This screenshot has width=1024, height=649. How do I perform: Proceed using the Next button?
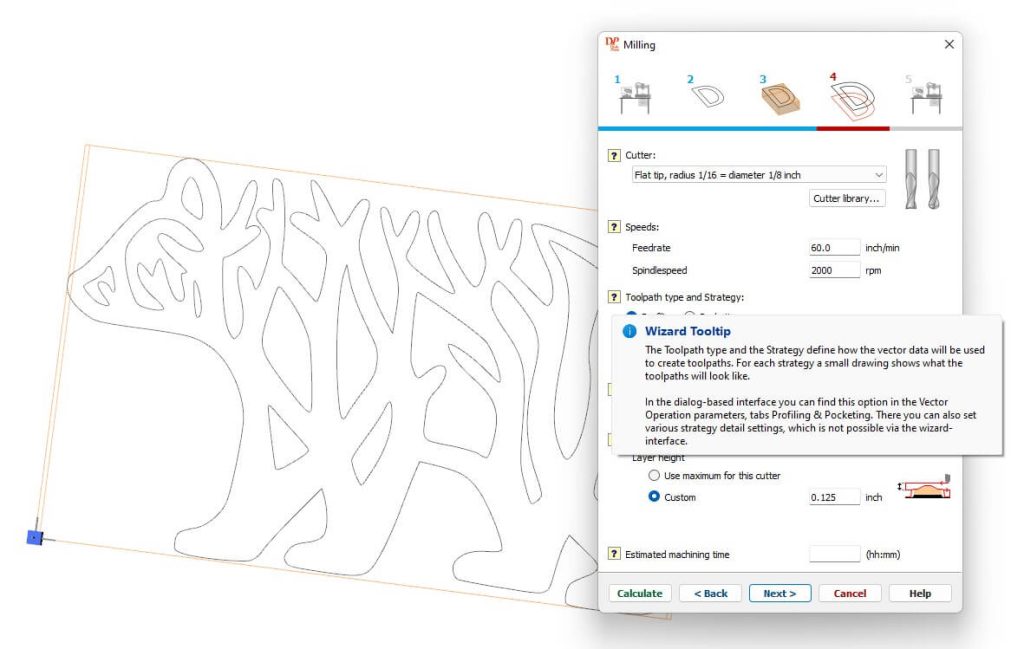click(780, 594)
